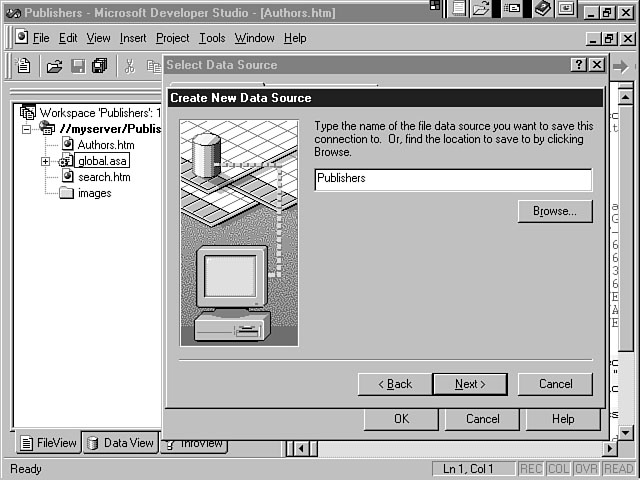Viewport: 640px width, 480px height.
Task: Click the New Text File toolbar icon
Action: click(x=24, y=66)
